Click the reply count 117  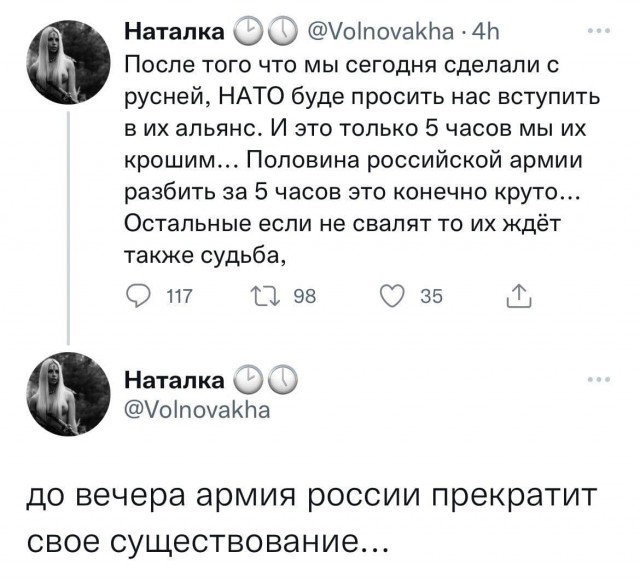click(180, 295)
